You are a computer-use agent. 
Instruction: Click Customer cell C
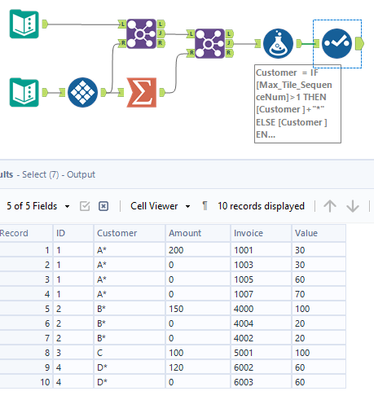[x=129, y=353]
